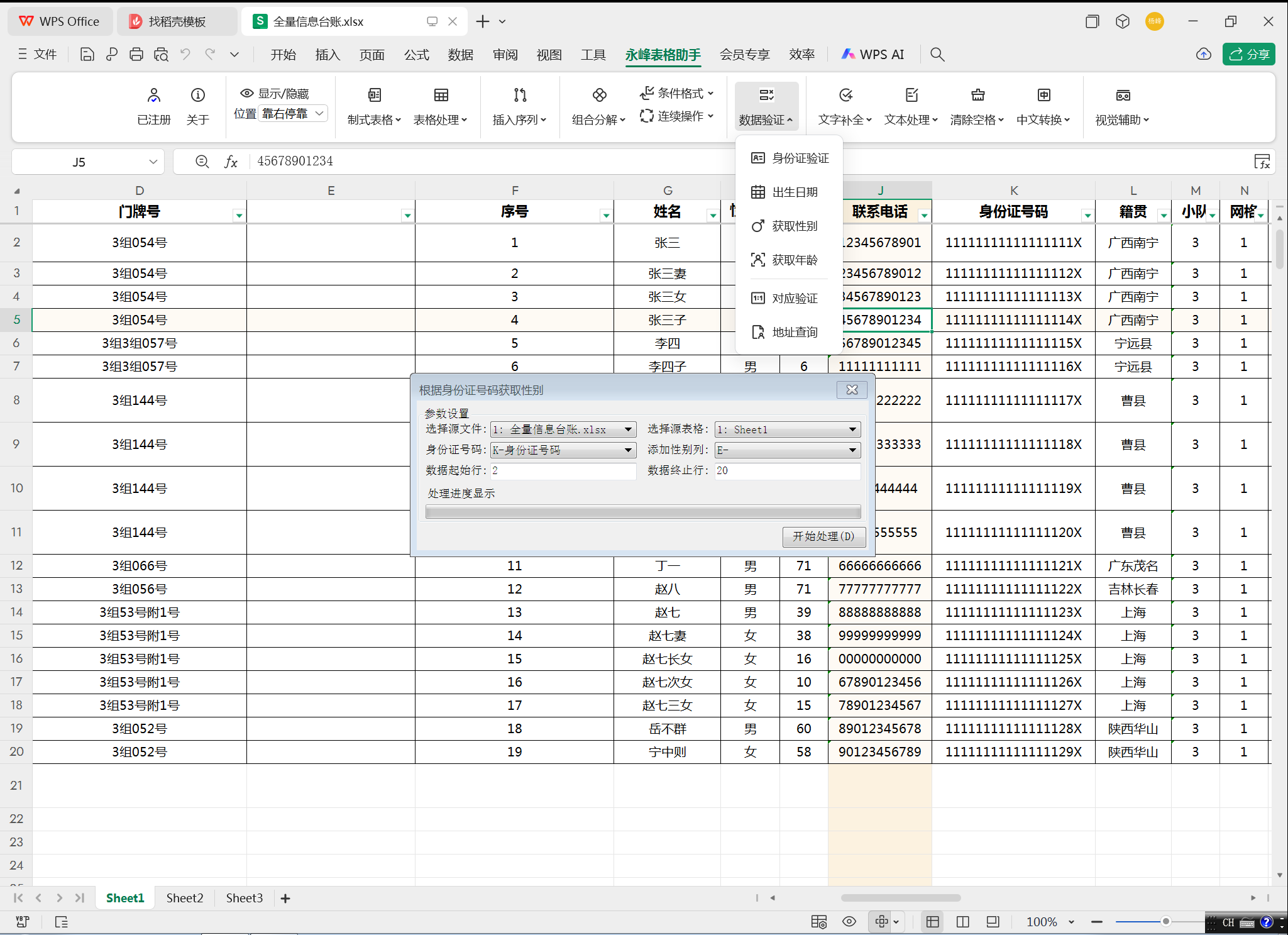
Task: Select the 制式表格 tool icon
Action: (x=373, y=96)
